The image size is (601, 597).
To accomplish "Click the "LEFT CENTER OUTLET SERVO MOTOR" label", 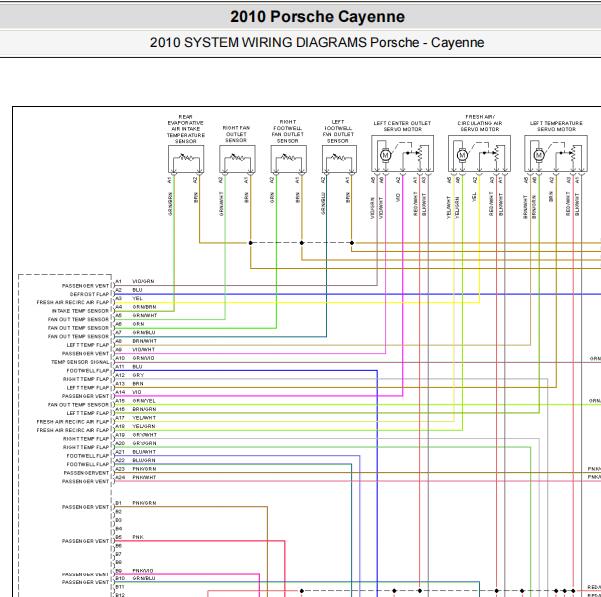I will [402, 126].
